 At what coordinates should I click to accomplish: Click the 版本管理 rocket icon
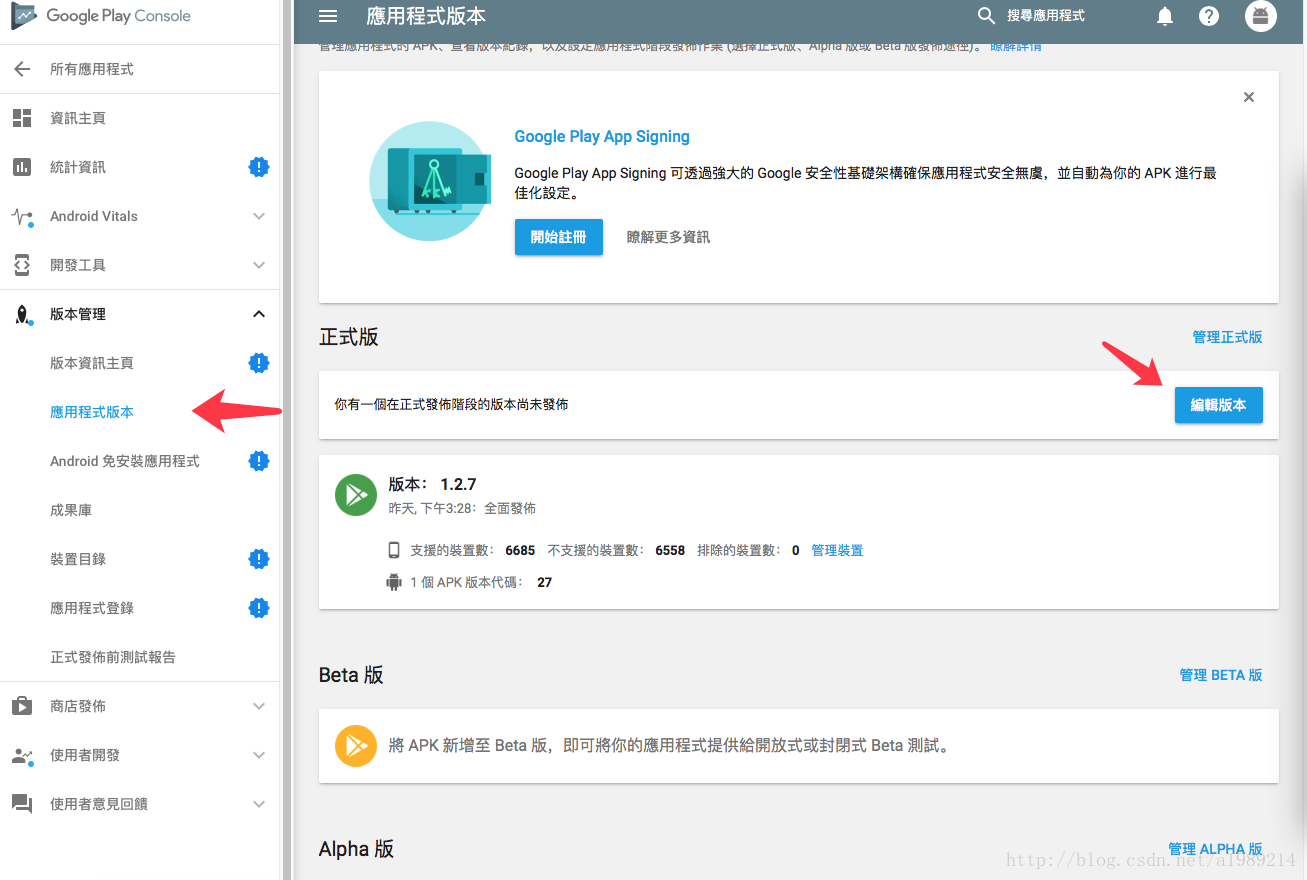21,313
